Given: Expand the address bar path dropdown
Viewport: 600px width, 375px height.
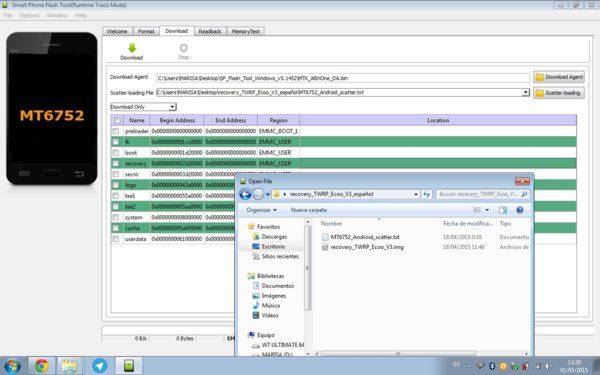Looking at the screenshot, I should click(416, 194).
